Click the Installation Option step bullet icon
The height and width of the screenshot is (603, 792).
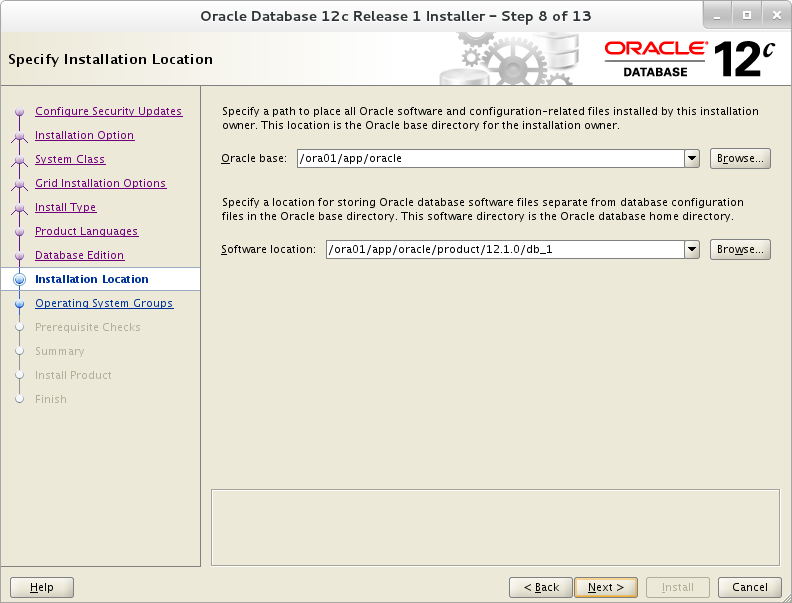[x=20, y=135]
